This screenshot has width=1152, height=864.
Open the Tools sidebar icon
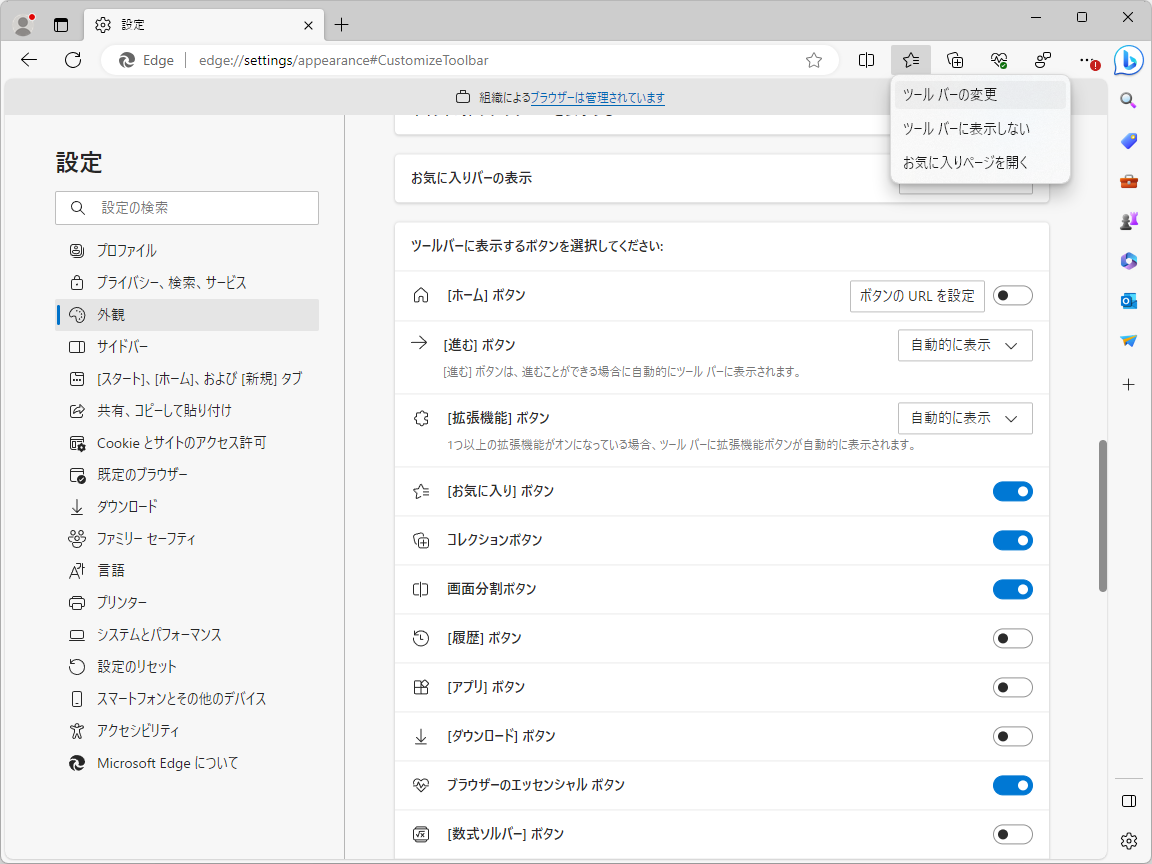1128,181
